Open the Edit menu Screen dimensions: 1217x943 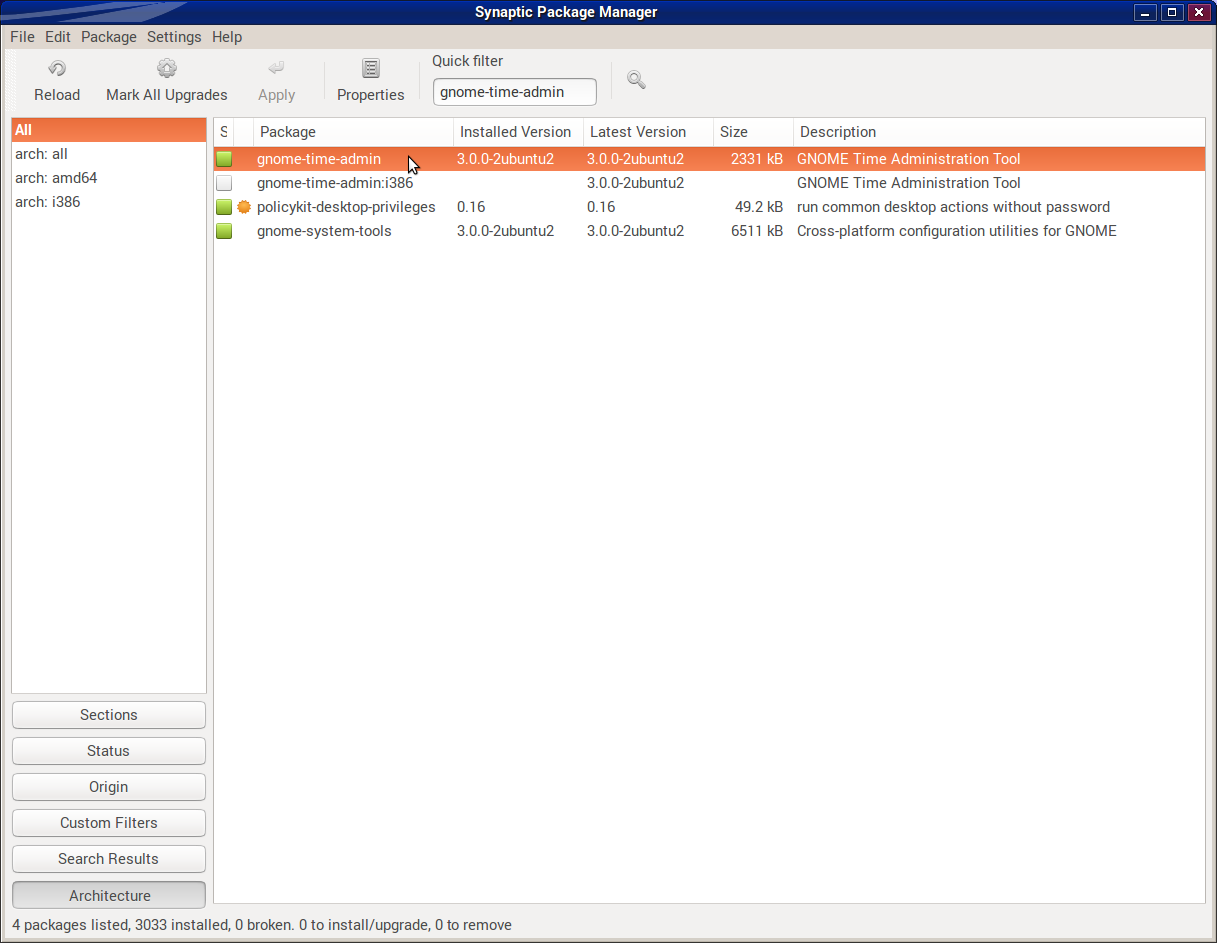tap(58, 37)
